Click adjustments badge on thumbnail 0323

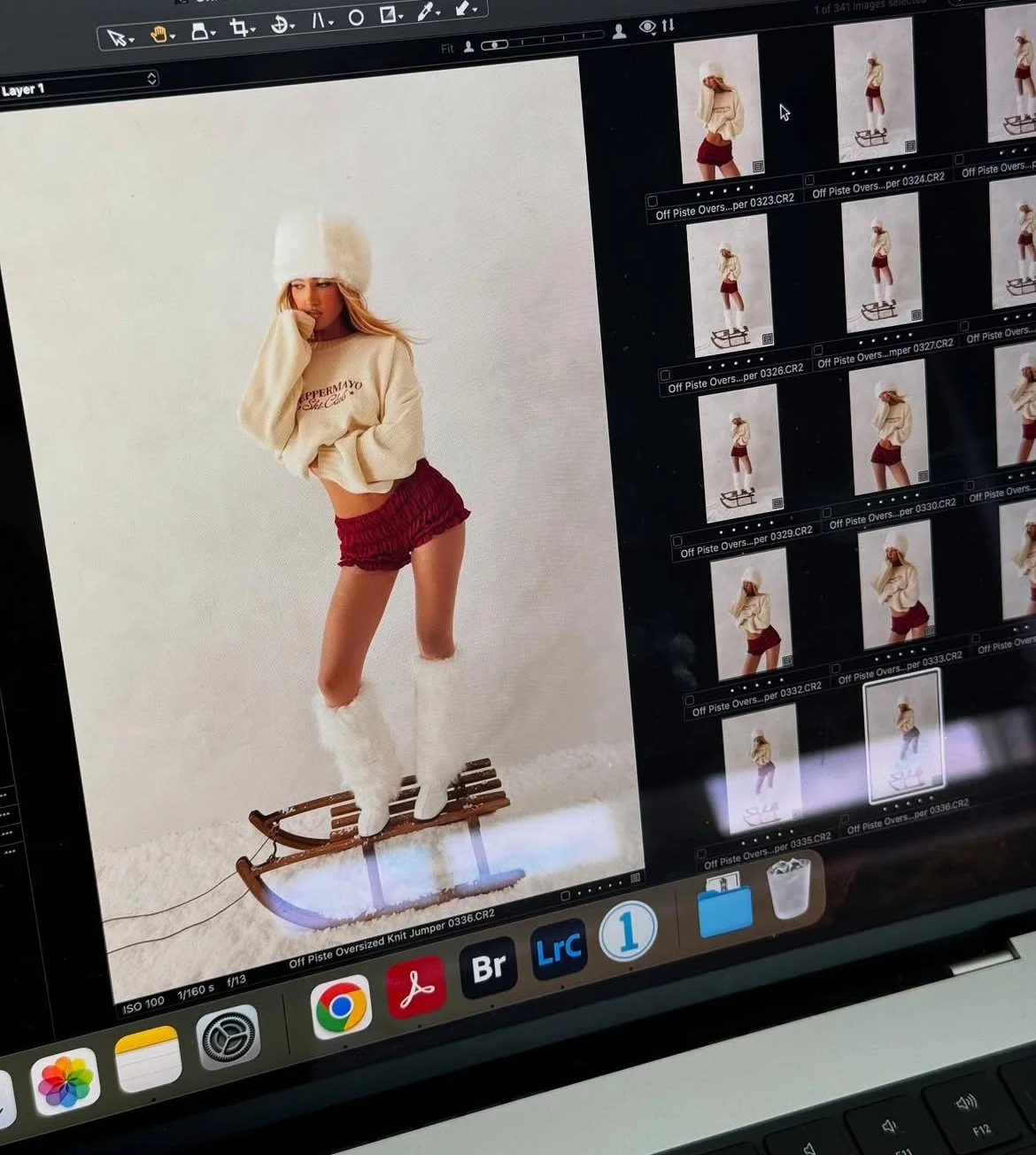(757, 167)
